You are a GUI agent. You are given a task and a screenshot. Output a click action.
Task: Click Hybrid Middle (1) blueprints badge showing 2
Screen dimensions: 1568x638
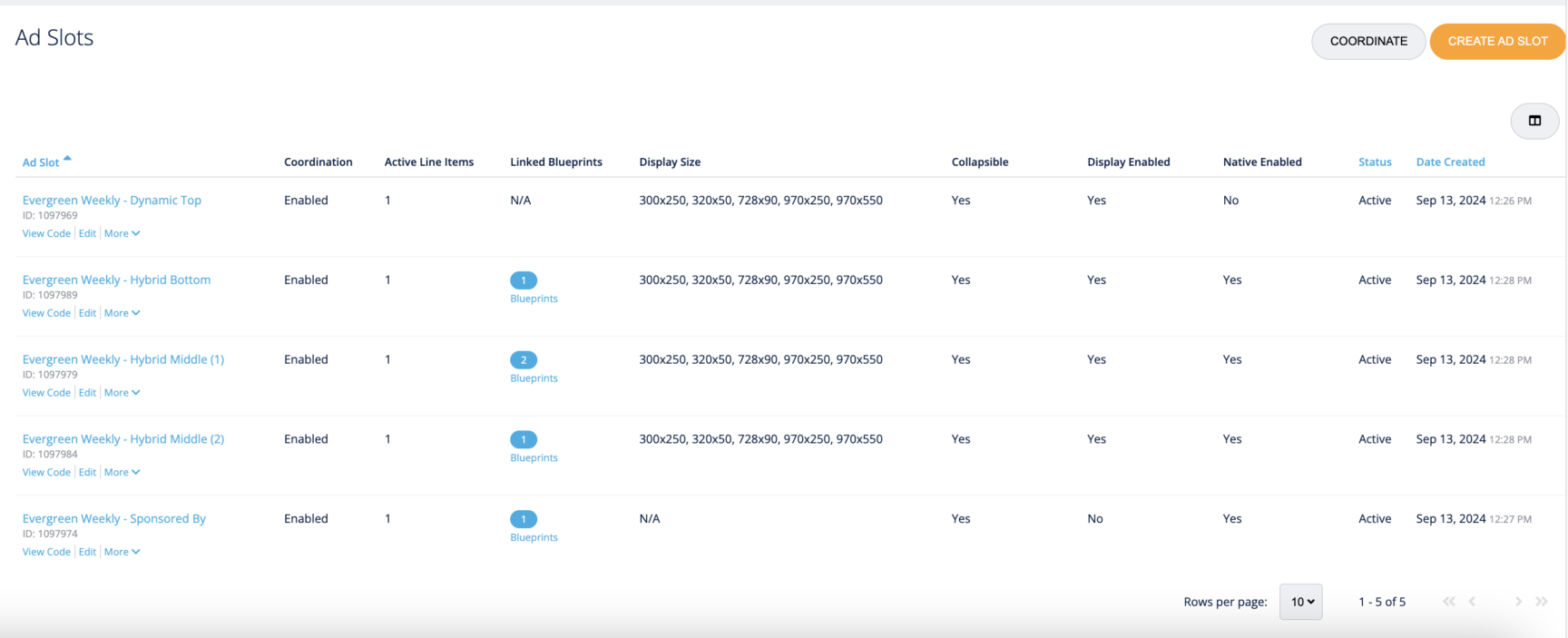(524, 360)
